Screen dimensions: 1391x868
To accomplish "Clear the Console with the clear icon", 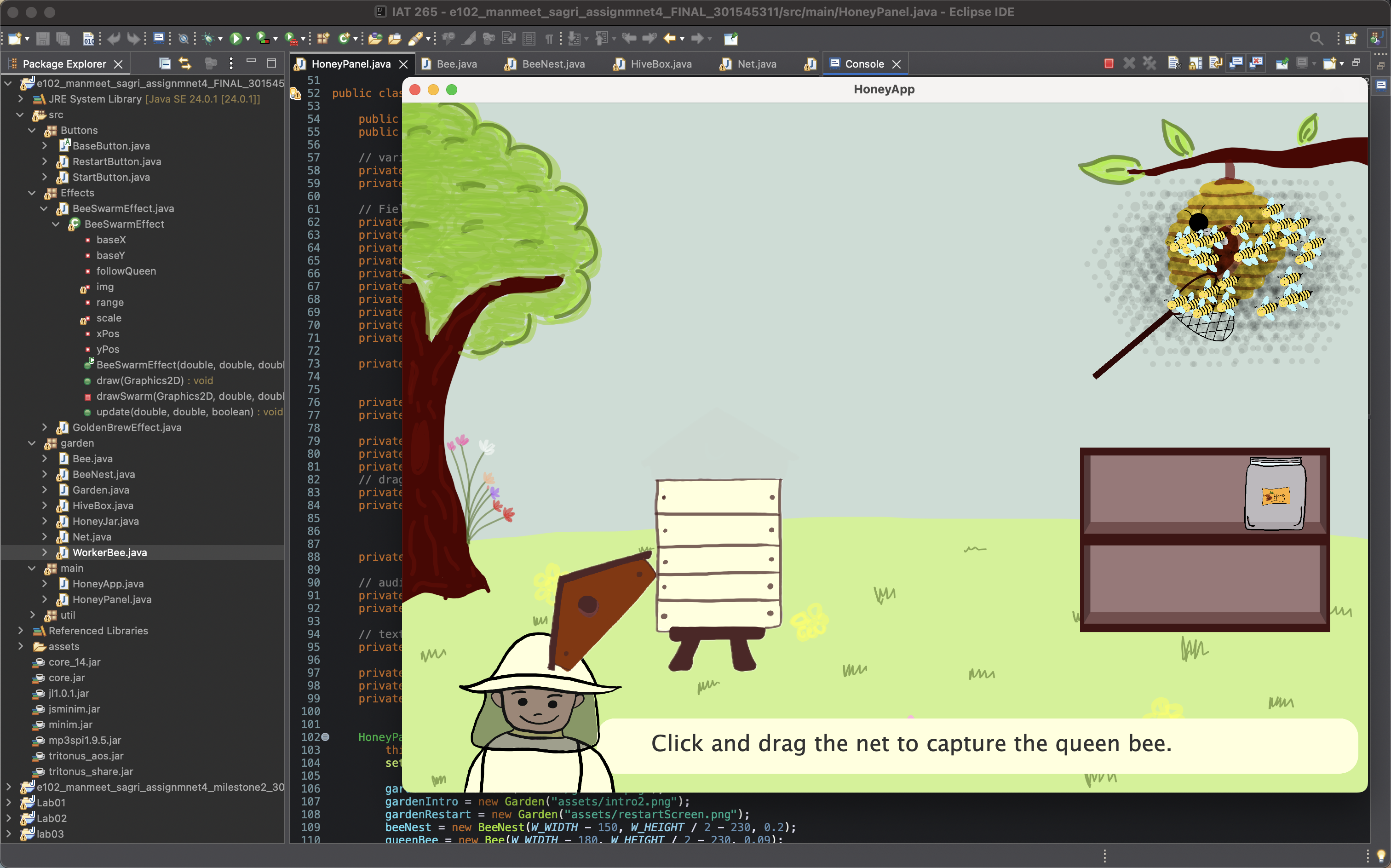I will (1174, 63).
